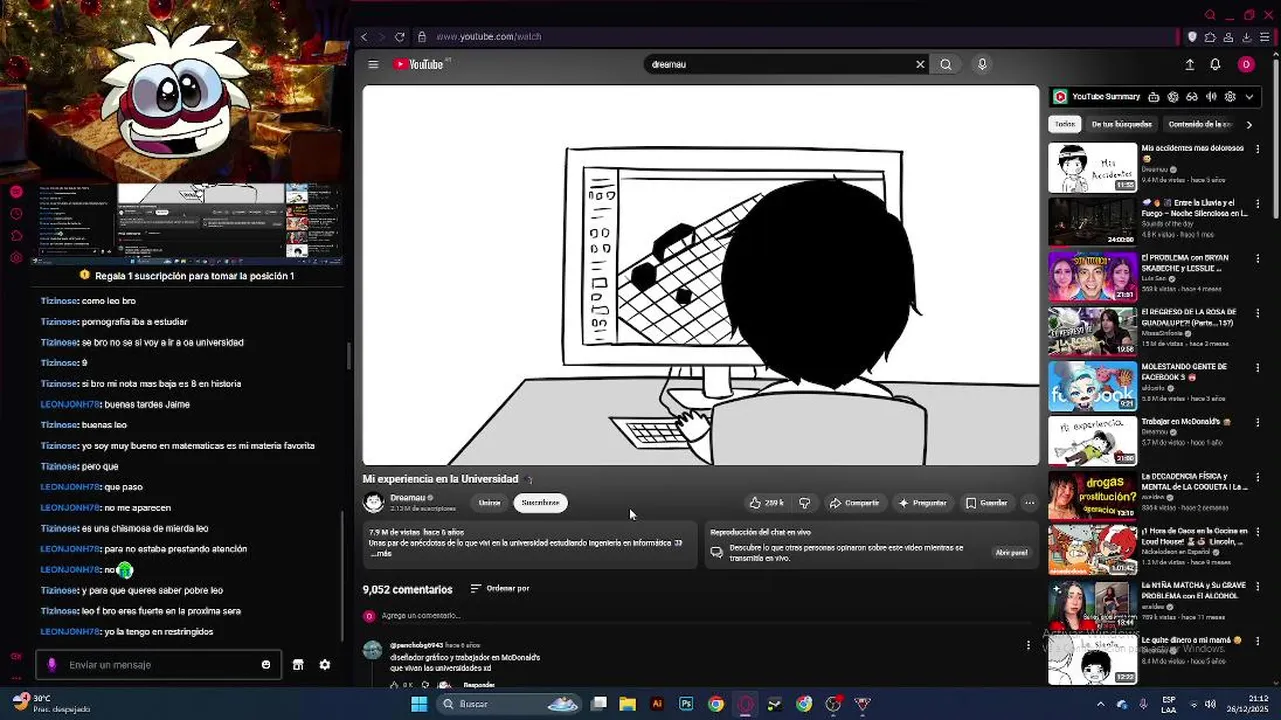Like the video (259 k thumbs up)
Screen dimensions: 1281x720
[x=767, y=503]
